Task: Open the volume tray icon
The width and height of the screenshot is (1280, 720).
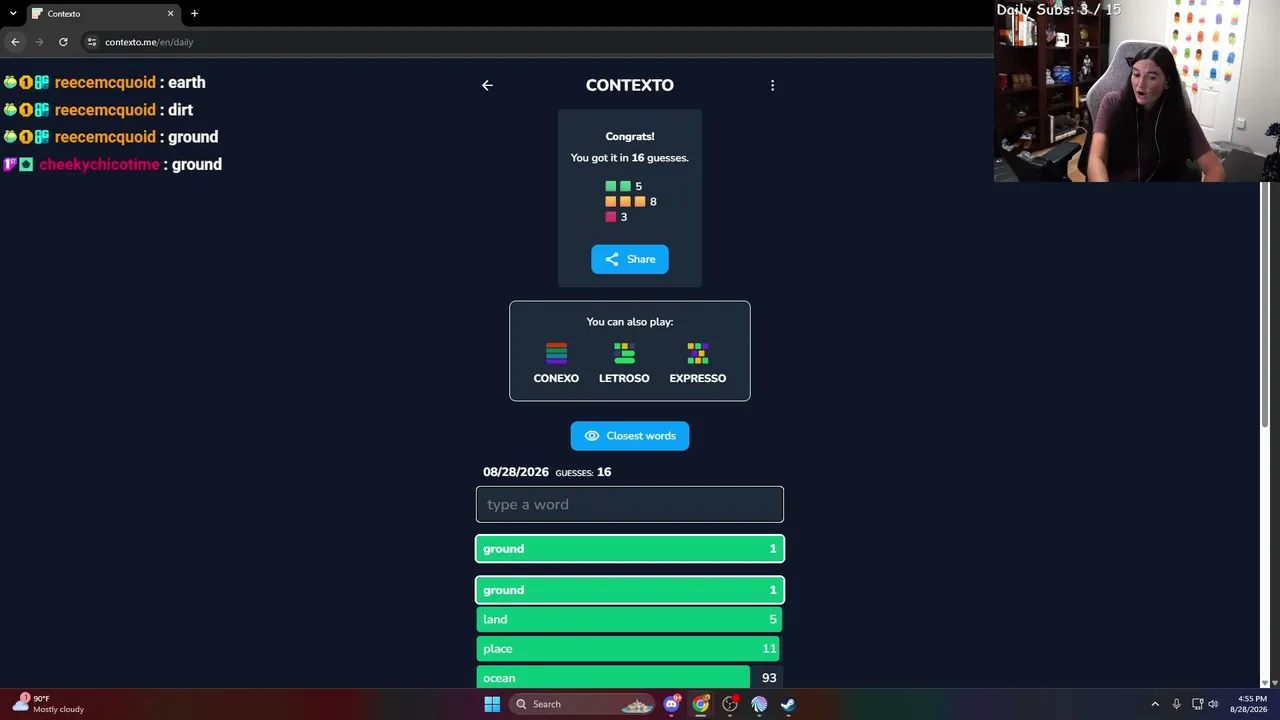Action: pyautogui.click(x=1213, y=704)
